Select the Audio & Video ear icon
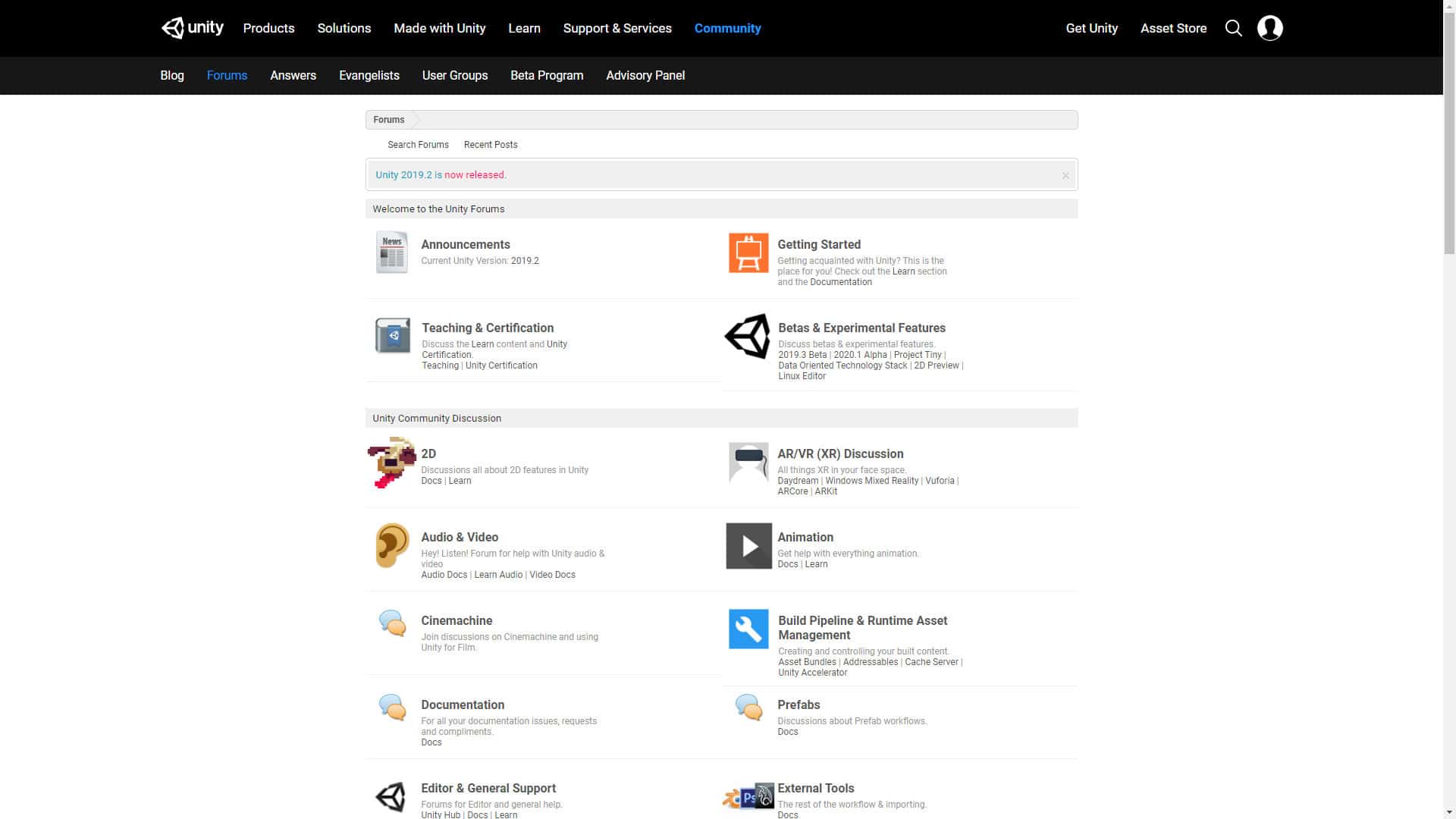The height and width of the screenshot is (819, 1456). [391, 545]
